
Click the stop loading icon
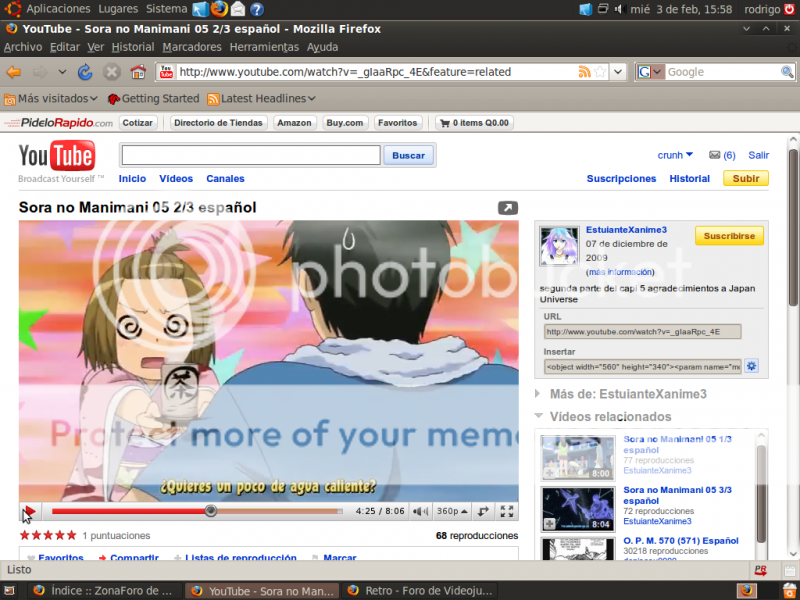pos(111,72)
